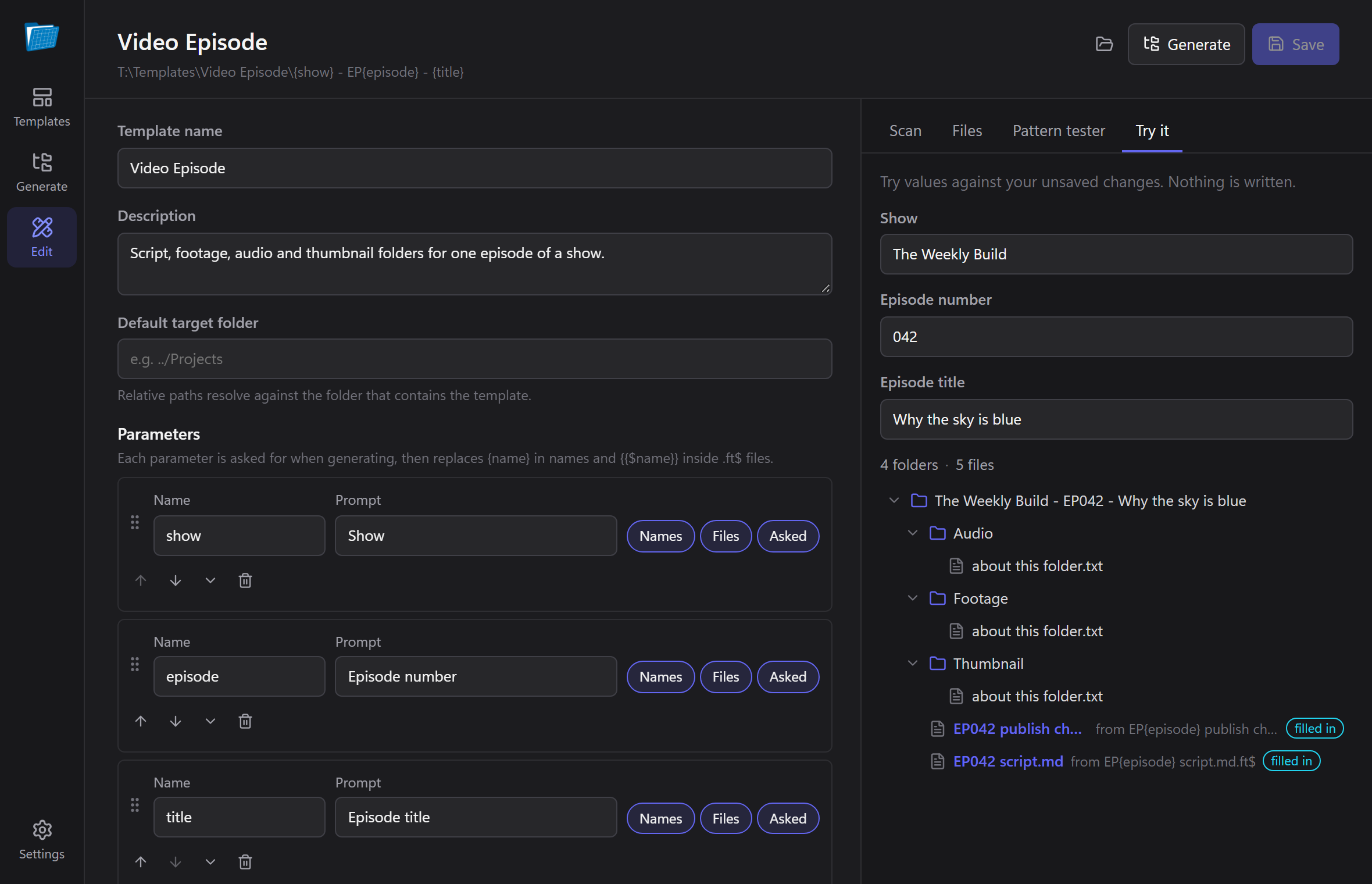The width and height of the screenshot is (1372, 884).
Task: Switch to the Files tab
Action: 967,131
